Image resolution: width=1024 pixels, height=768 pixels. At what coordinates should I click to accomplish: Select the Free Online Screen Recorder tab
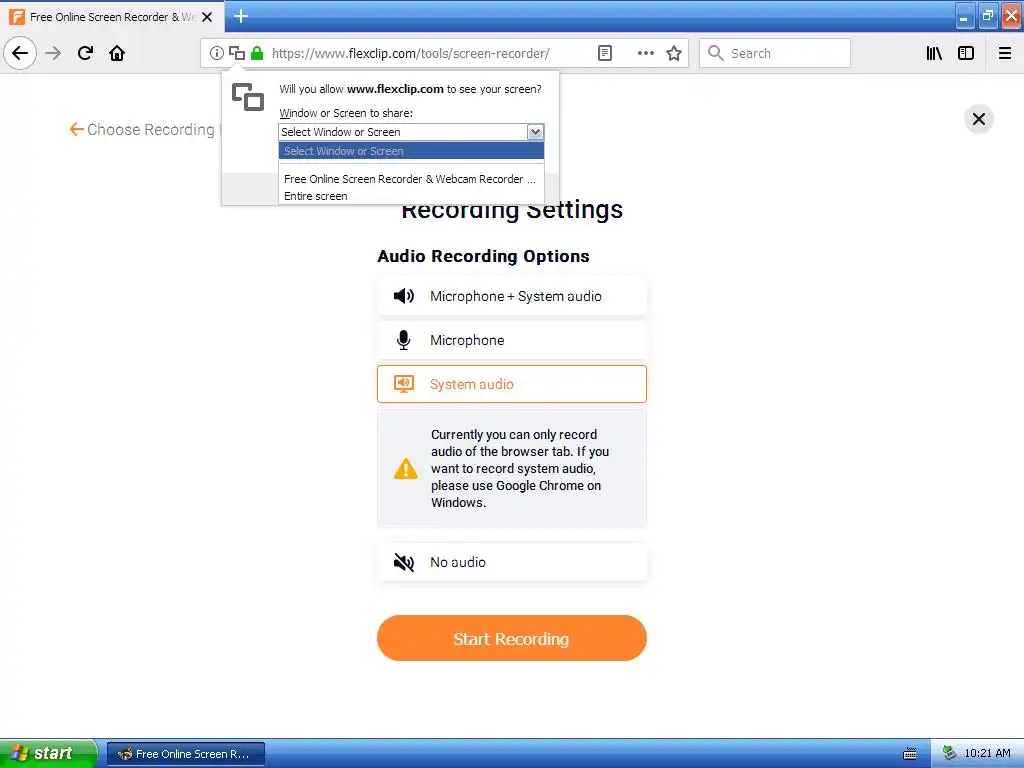click(x=111, y=17)
